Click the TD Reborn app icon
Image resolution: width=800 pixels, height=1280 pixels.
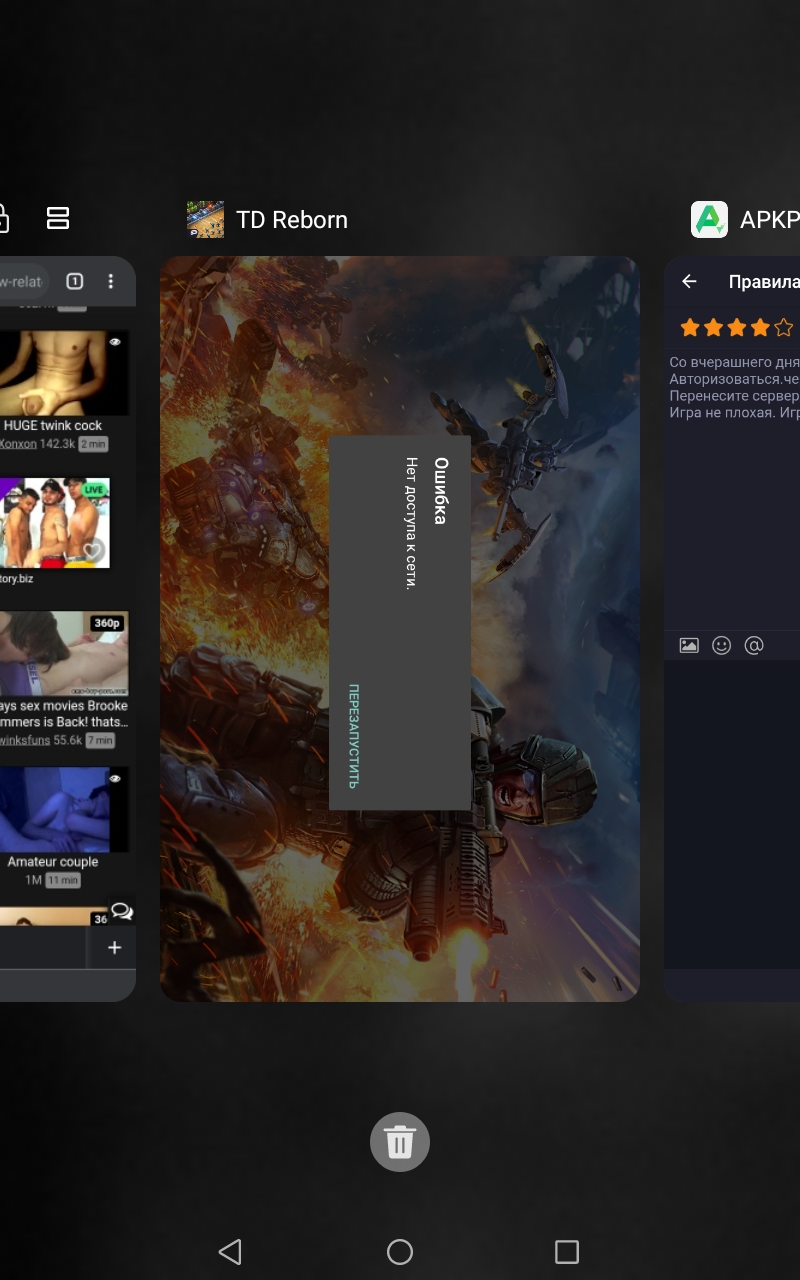[205, 219]
